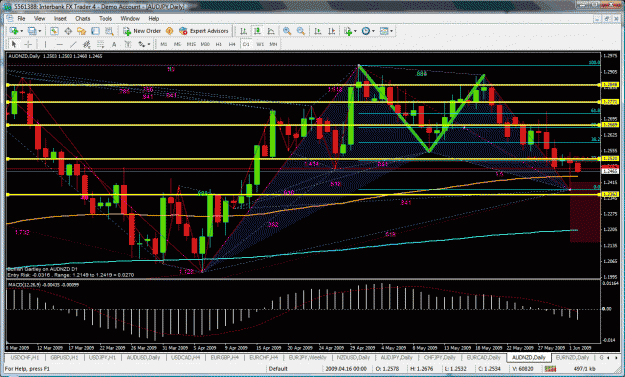
Task: Switch chart to Bar Chart mode
Action: click(243, 31)
